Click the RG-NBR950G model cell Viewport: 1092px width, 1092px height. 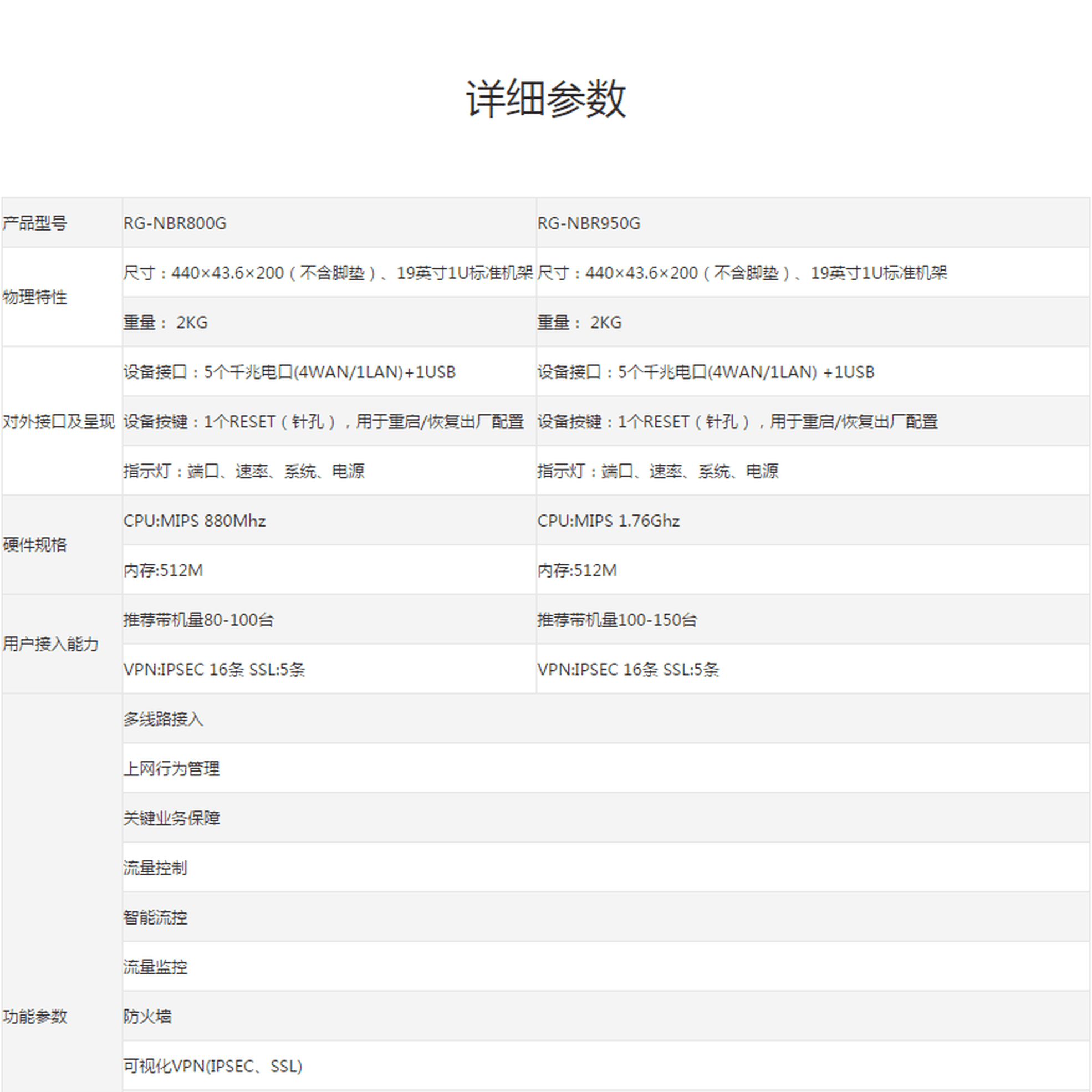813,223
